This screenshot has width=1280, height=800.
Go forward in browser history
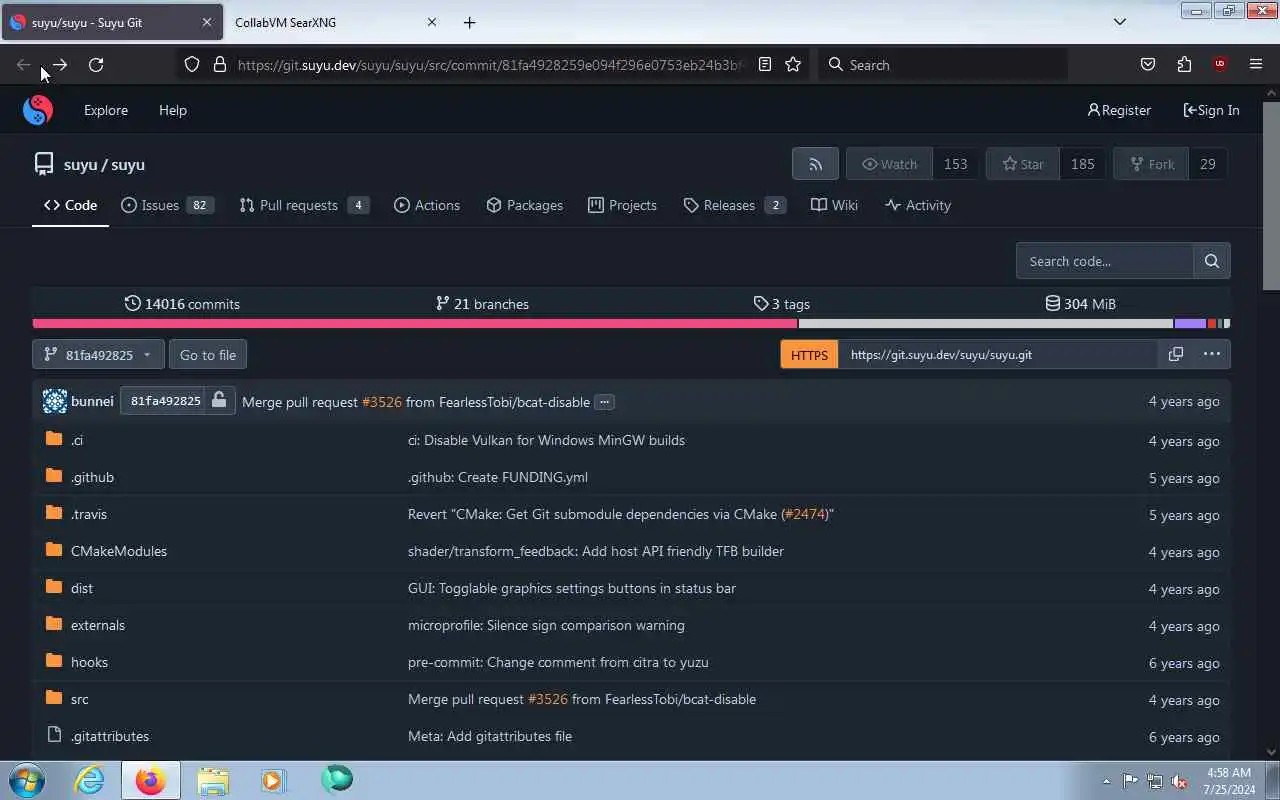60,64
